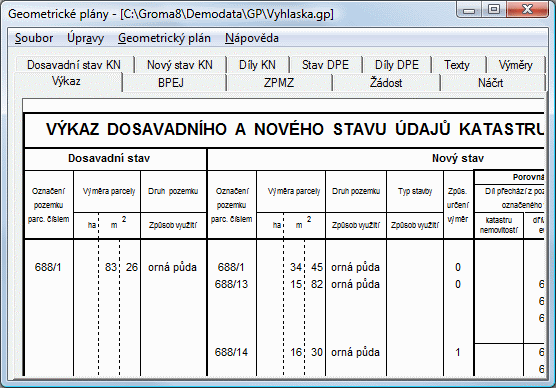Switch to the Dosavadní stav KN tab
This screenshot has width=556, height=388.
(74, 65)
